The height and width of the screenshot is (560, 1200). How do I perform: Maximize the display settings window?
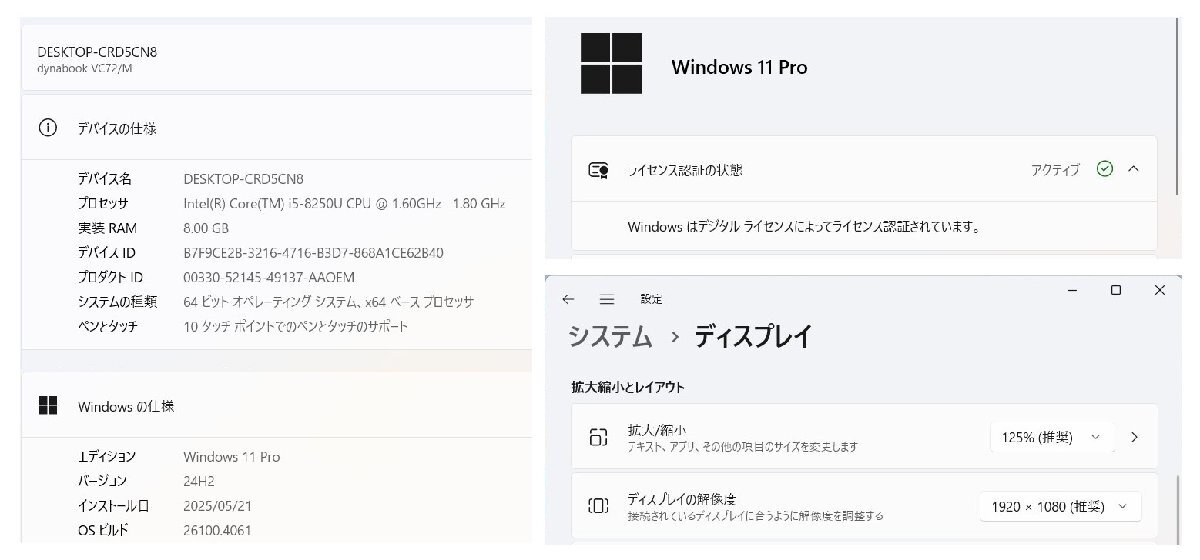[x=1116, y=290]
